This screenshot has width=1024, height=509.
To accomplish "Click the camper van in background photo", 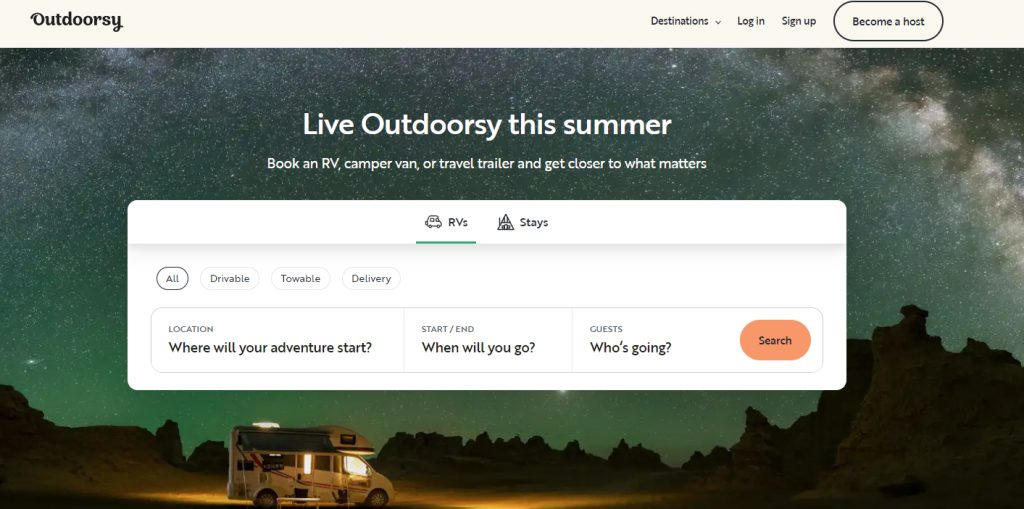I will (x=310, y=465).
